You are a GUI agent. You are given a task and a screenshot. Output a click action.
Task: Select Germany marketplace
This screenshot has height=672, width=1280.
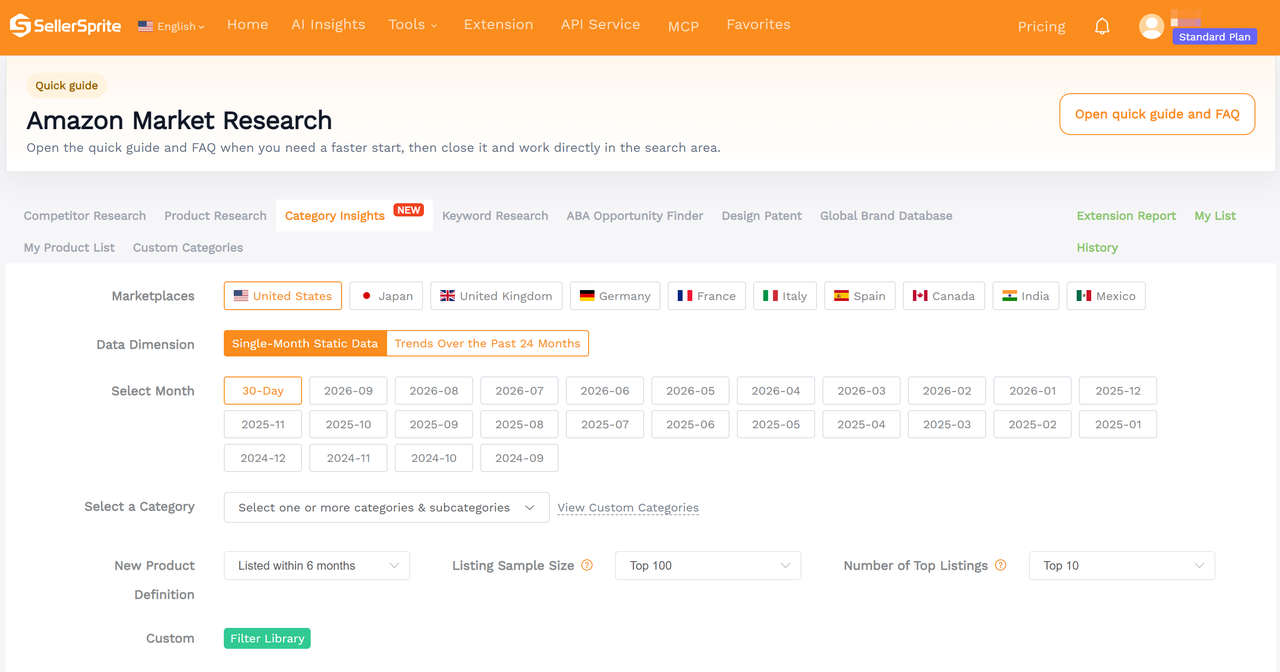point(615,296)
